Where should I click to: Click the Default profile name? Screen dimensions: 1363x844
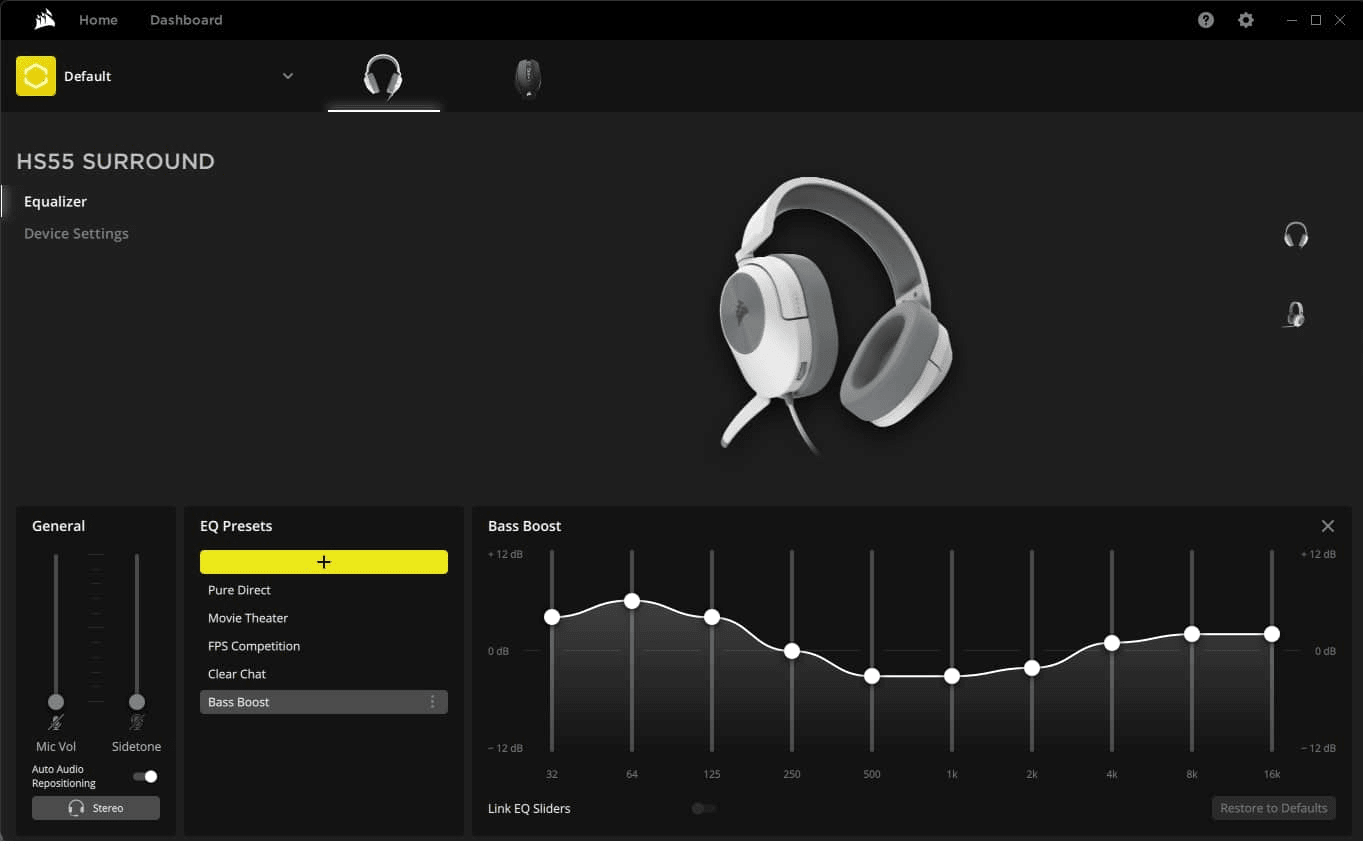pyautogui.click(x=87, y=76)
